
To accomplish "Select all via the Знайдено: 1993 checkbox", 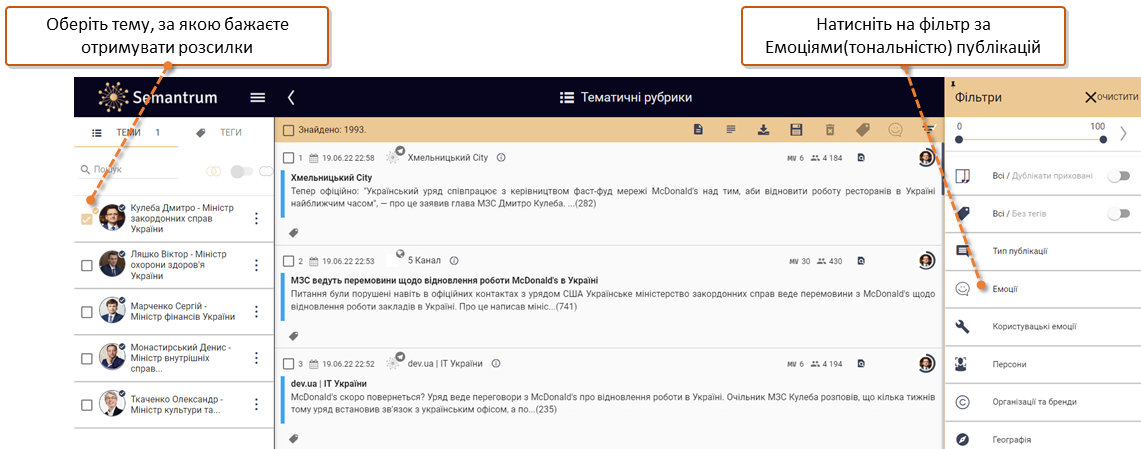I will tap(289, 130).
